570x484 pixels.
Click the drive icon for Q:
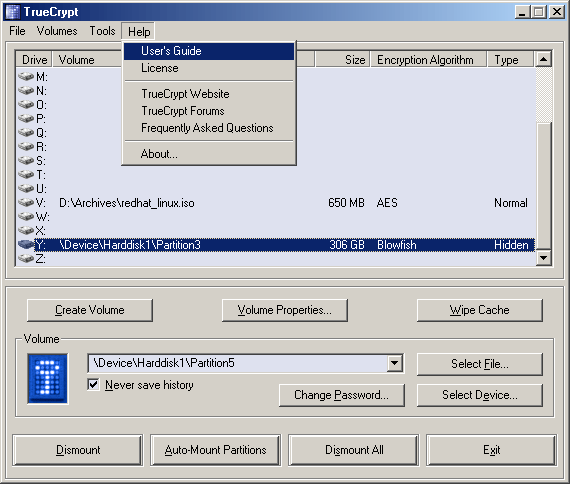26,132
